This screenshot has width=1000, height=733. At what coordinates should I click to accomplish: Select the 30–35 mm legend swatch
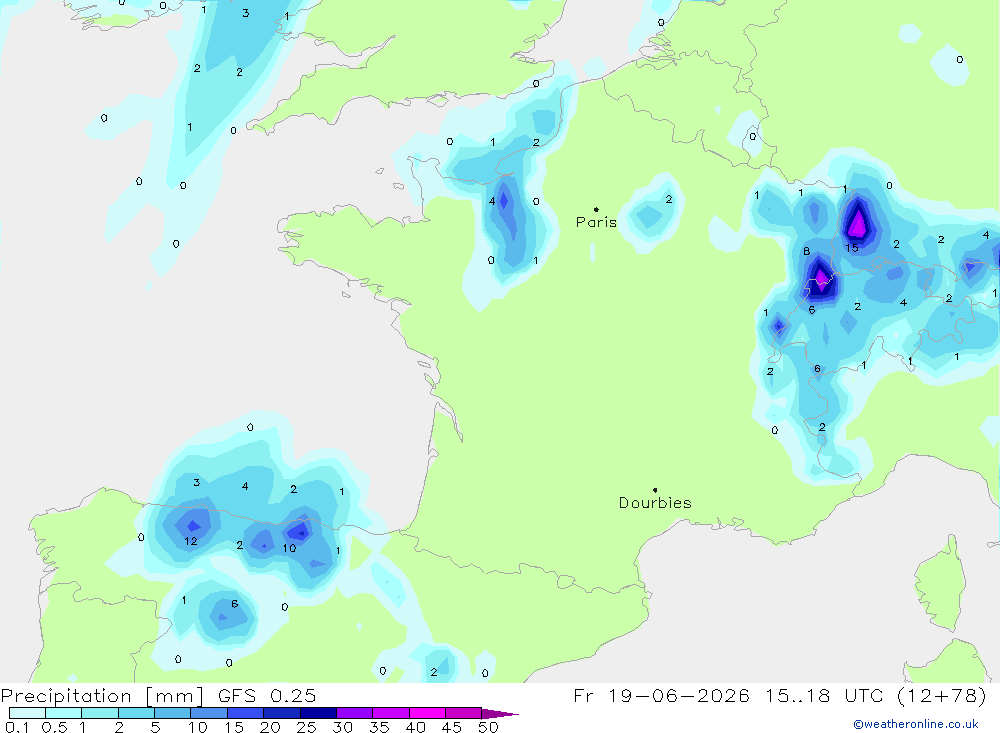tap(355, 713)
